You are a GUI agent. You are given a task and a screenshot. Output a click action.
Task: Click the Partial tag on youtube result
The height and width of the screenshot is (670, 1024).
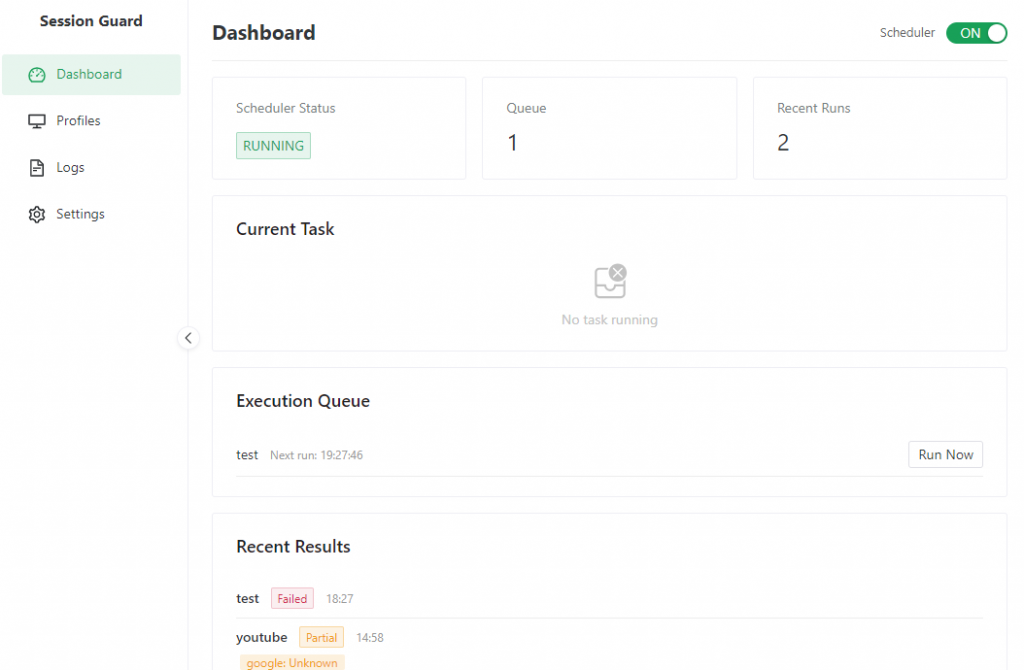click(321, 638)
